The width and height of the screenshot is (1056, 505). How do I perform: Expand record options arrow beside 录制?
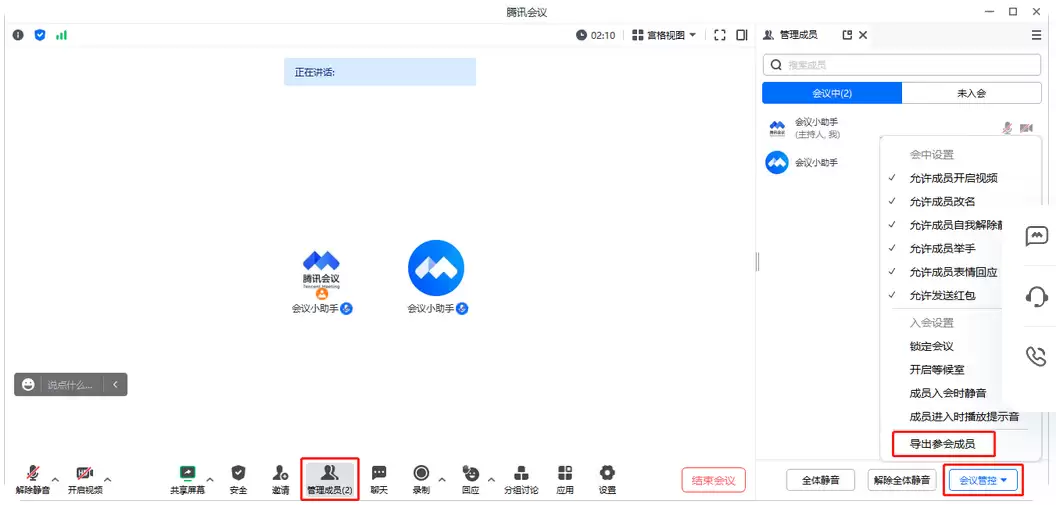[x=442, y=479]
